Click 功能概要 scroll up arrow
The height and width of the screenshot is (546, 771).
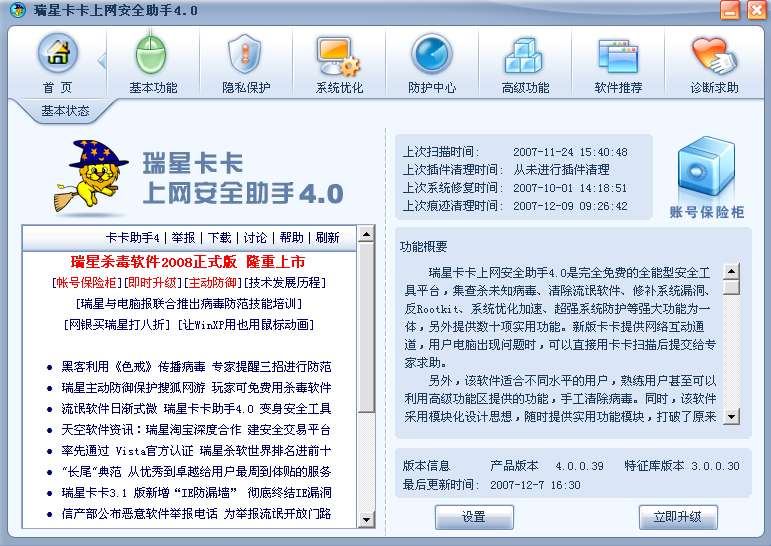coord(732,271)
